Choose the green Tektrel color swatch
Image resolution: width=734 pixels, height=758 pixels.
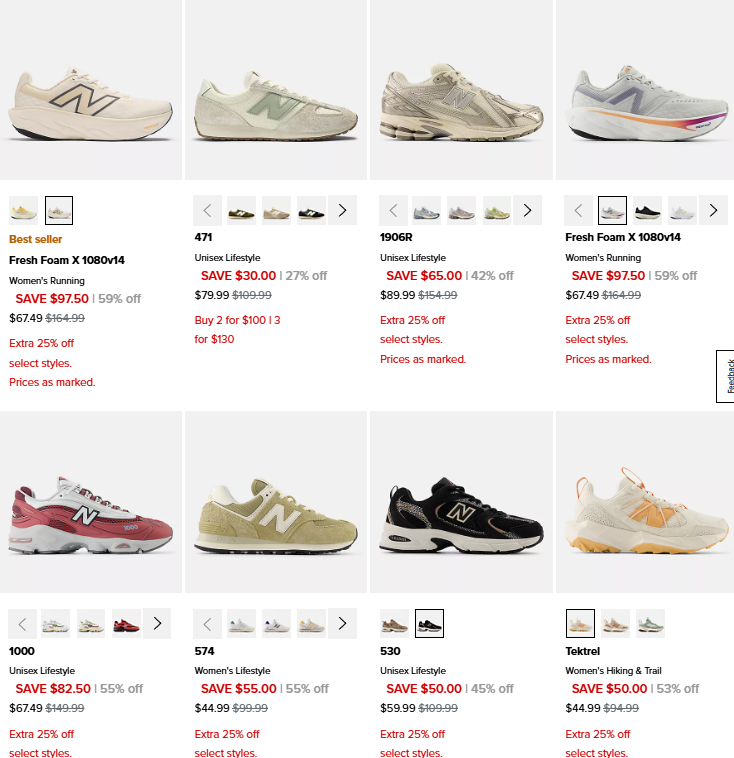(x=650, y=624)
